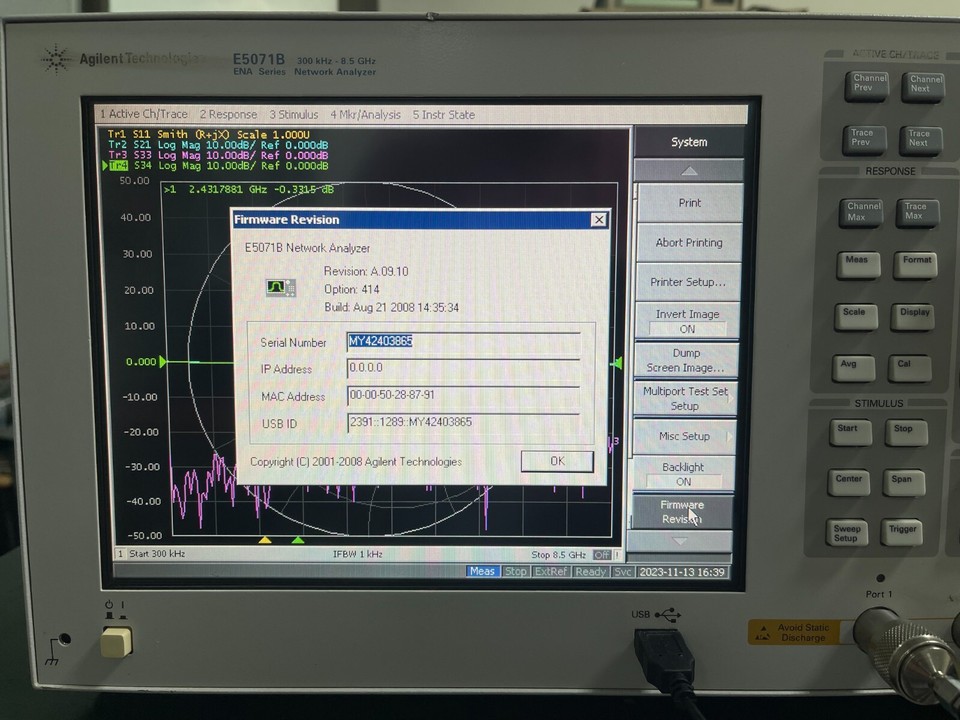Image resolution: width=960 pixels, height=720 pixels.
Task: Click the Ready indicator on the status bar
Action: pos(590,571)
